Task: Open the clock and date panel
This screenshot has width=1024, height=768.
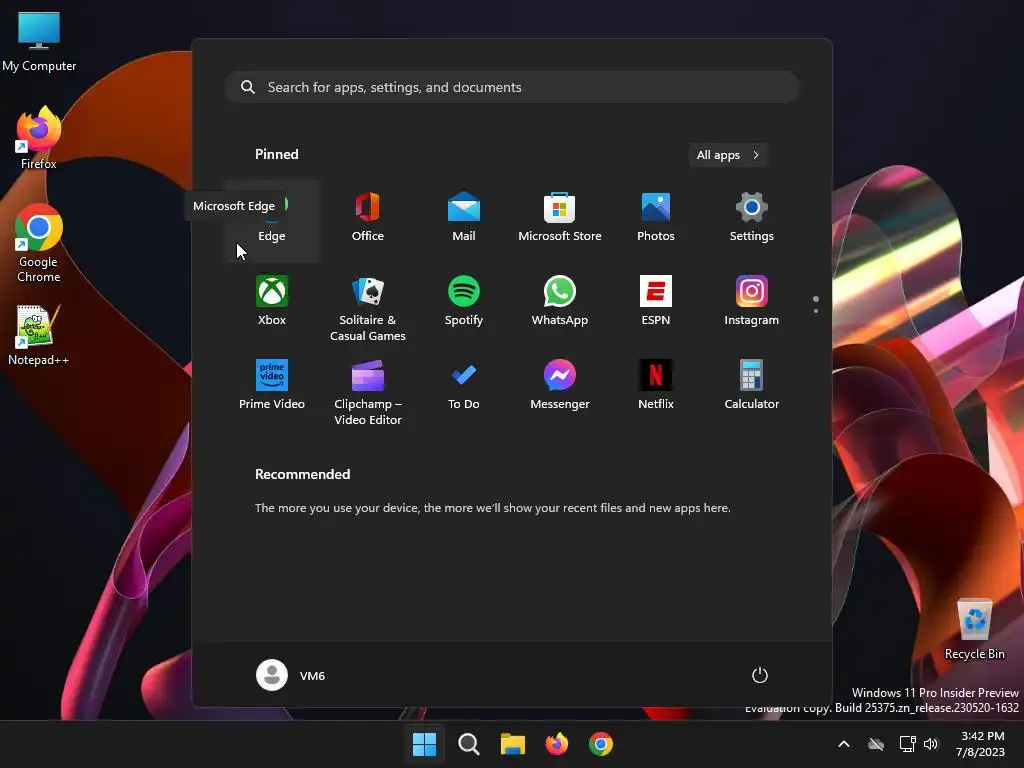Action: coord(981,744)
